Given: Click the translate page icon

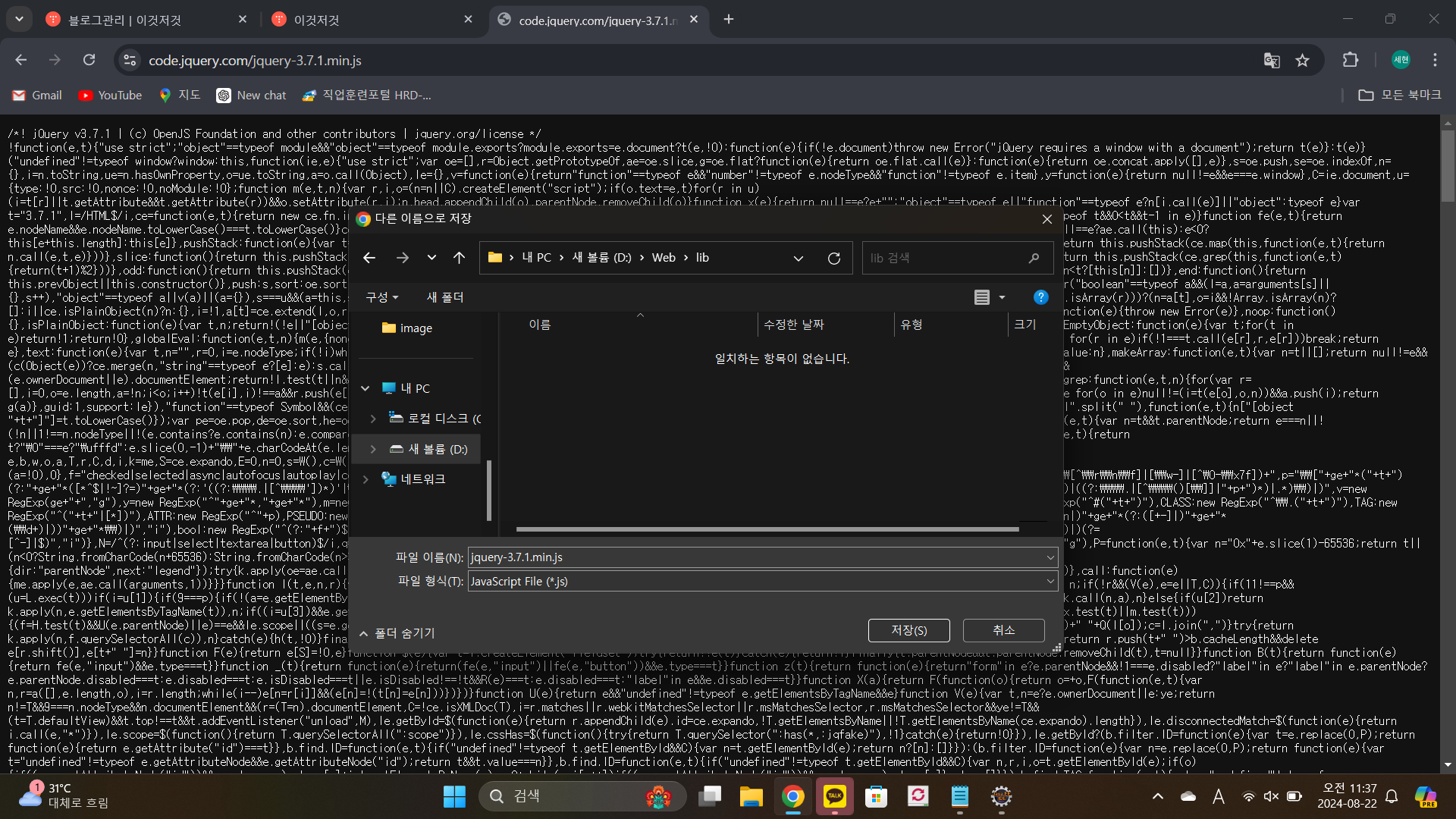Looking at the screenshot, I should coord(1272,60).
